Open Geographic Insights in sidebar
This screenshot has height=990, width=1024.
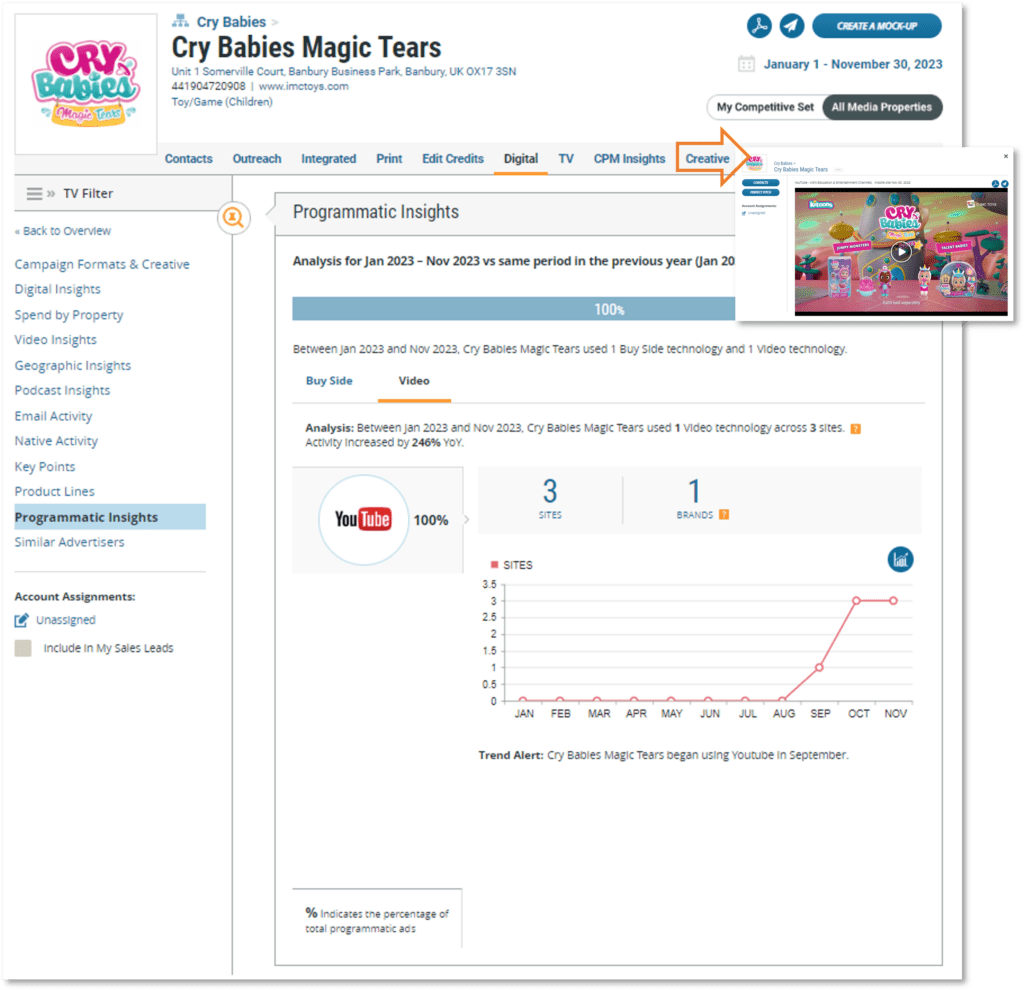[72, 366]
